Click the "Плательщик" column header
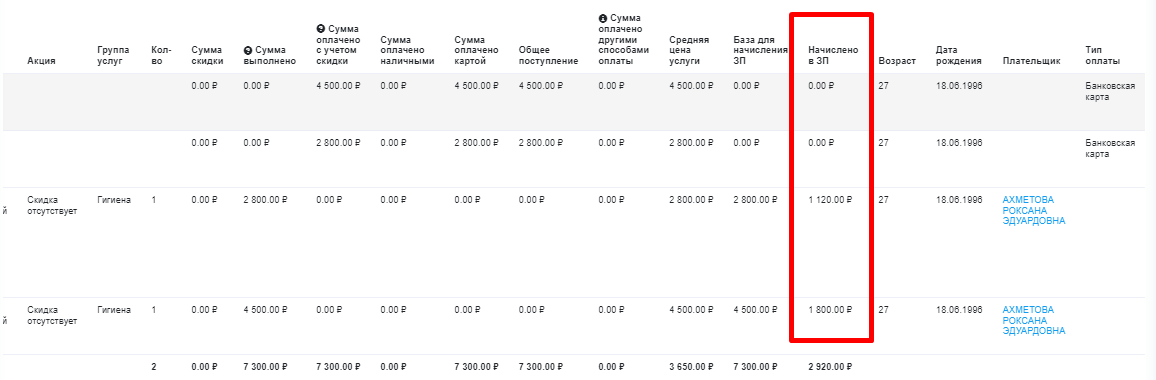The width and height of the screenshot is (1156, 380). pos(1031,61)
